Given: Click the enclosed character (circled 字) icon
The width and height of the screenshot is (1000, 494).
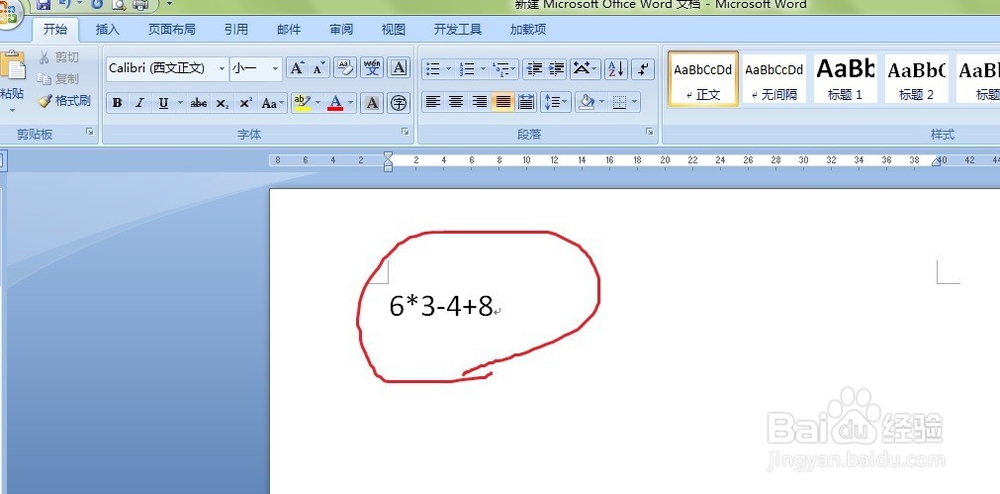Looking at the screenshot, I should coord(399,103).
